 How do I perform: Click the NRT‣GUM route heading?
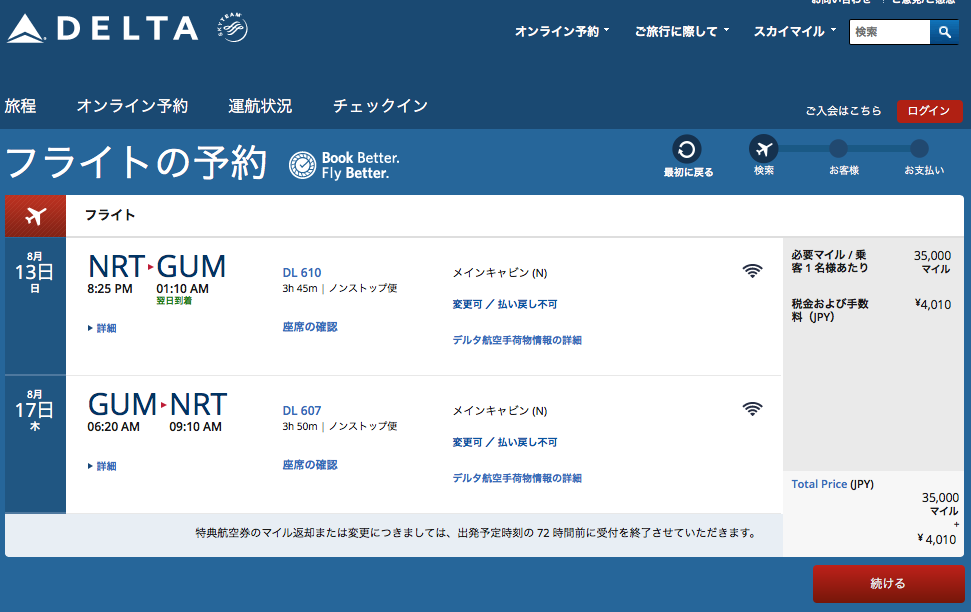pos(157,267)
